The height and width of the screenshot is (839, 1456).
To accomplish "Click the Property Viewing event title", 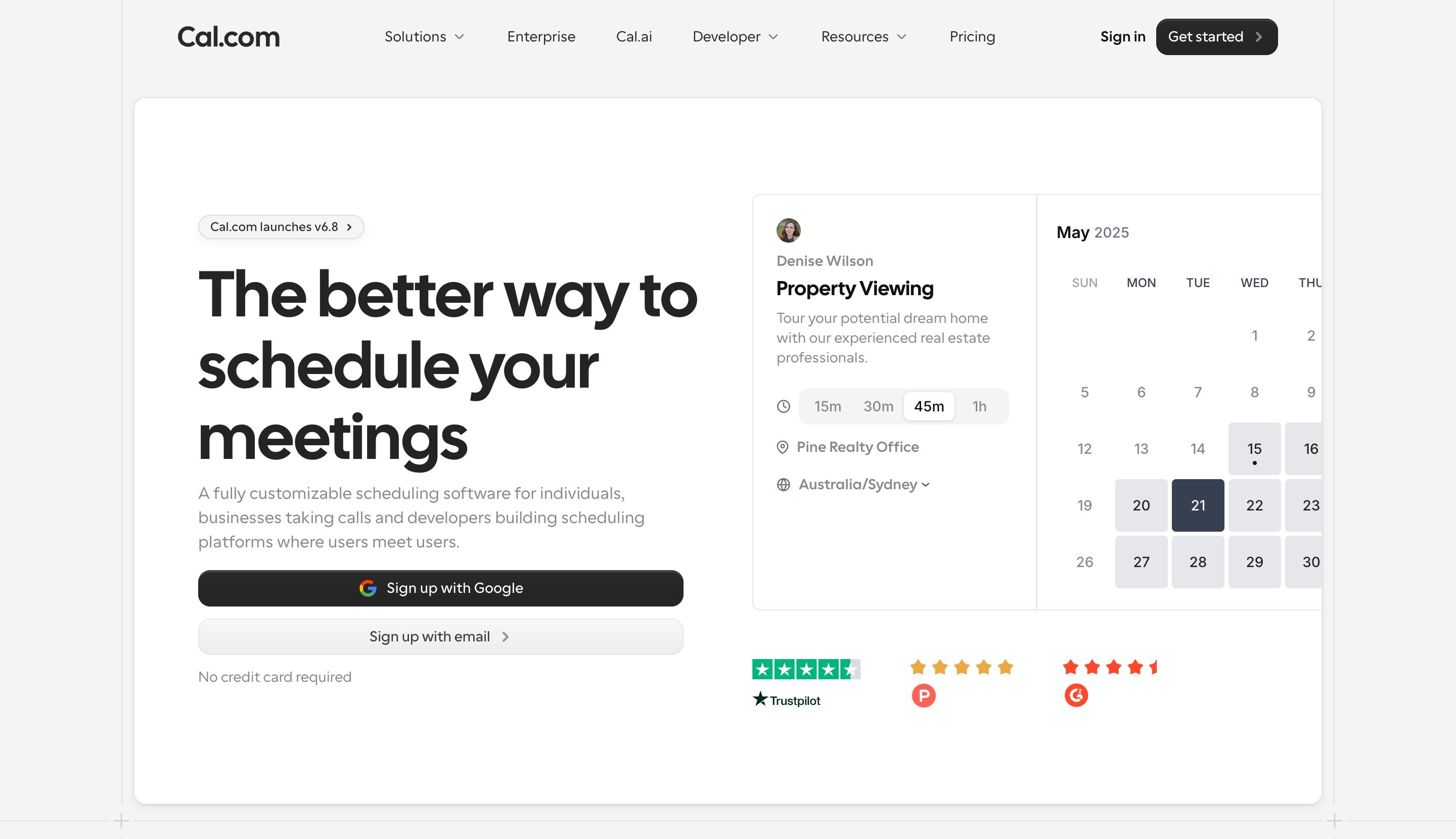I will click(x=855, y=288).
